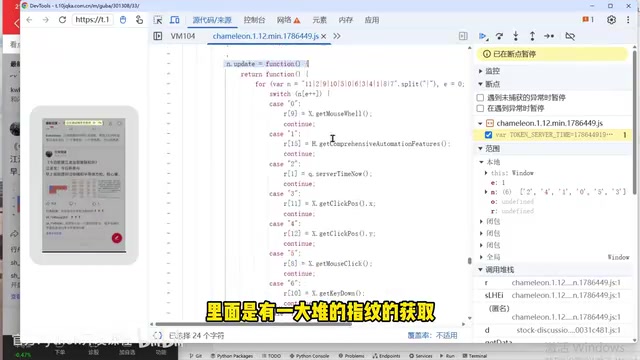Click the debugger sidebar vertical scrollbar

(634, 121)
